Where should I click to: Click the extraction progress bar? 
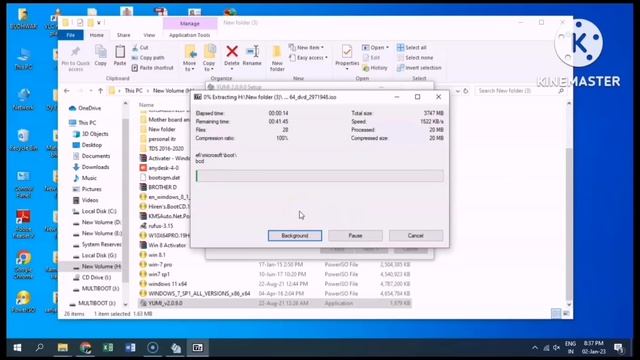[320, 176]
